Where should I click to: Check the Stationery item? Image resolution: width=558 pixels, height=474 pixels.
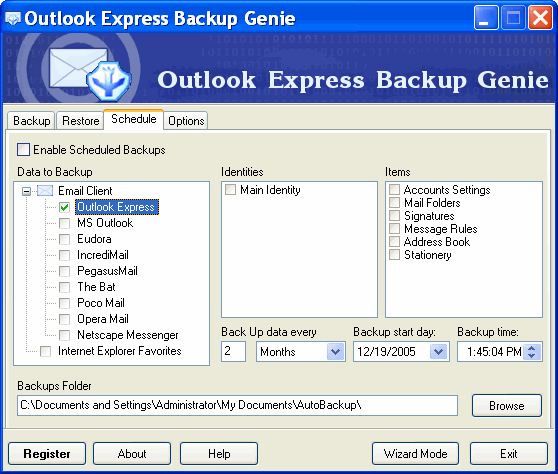[394, 255]
